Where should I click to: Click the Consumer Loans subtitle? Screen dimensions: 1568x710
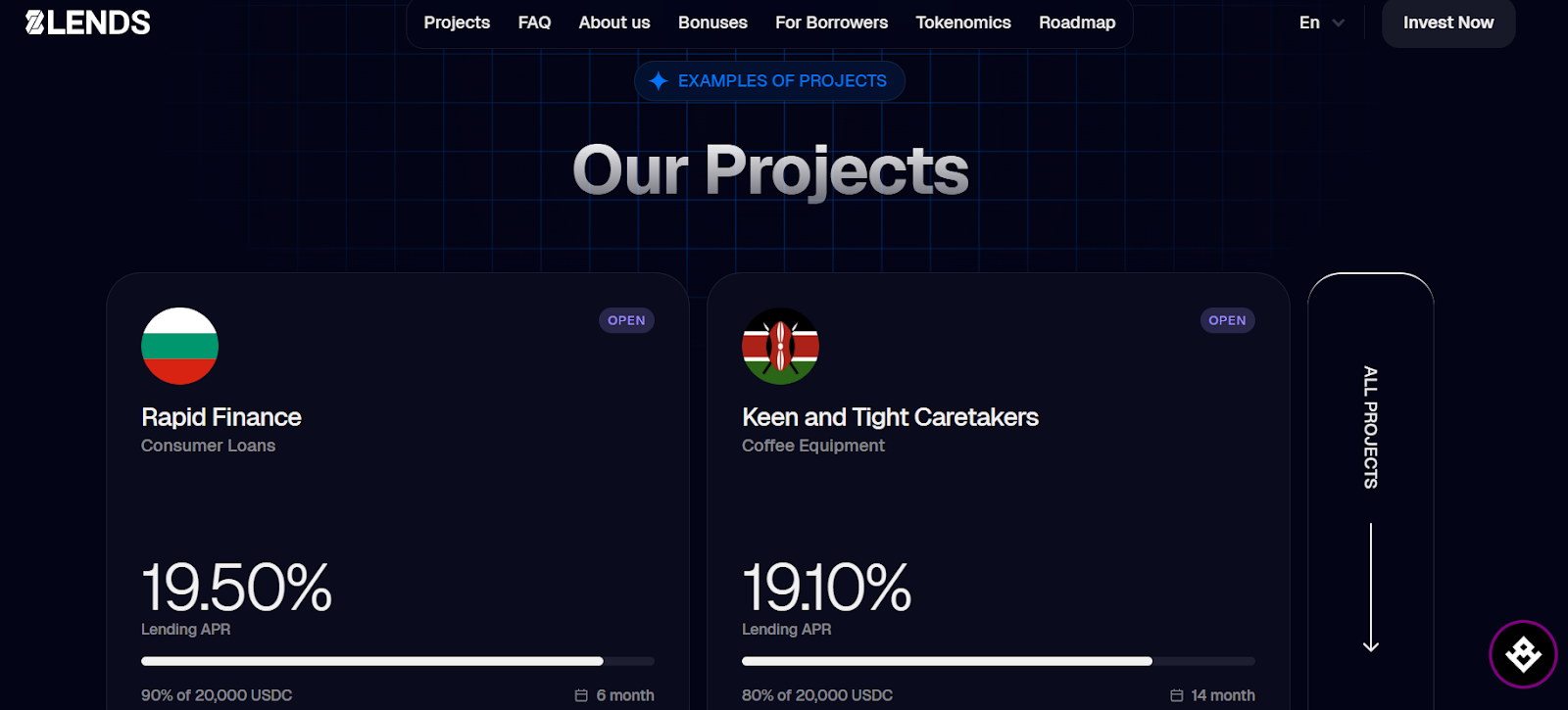tap(208, 446)
